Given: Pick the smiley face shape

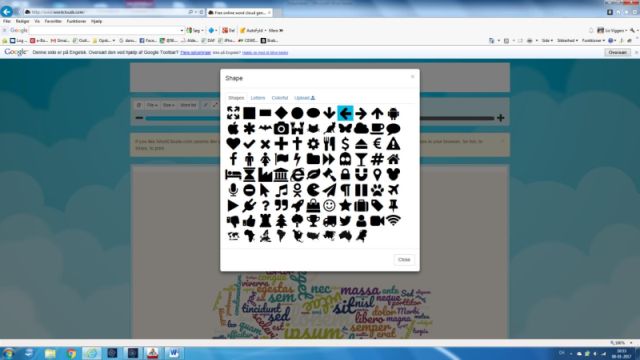Looking at the screenshot, I should click(329, 205).
